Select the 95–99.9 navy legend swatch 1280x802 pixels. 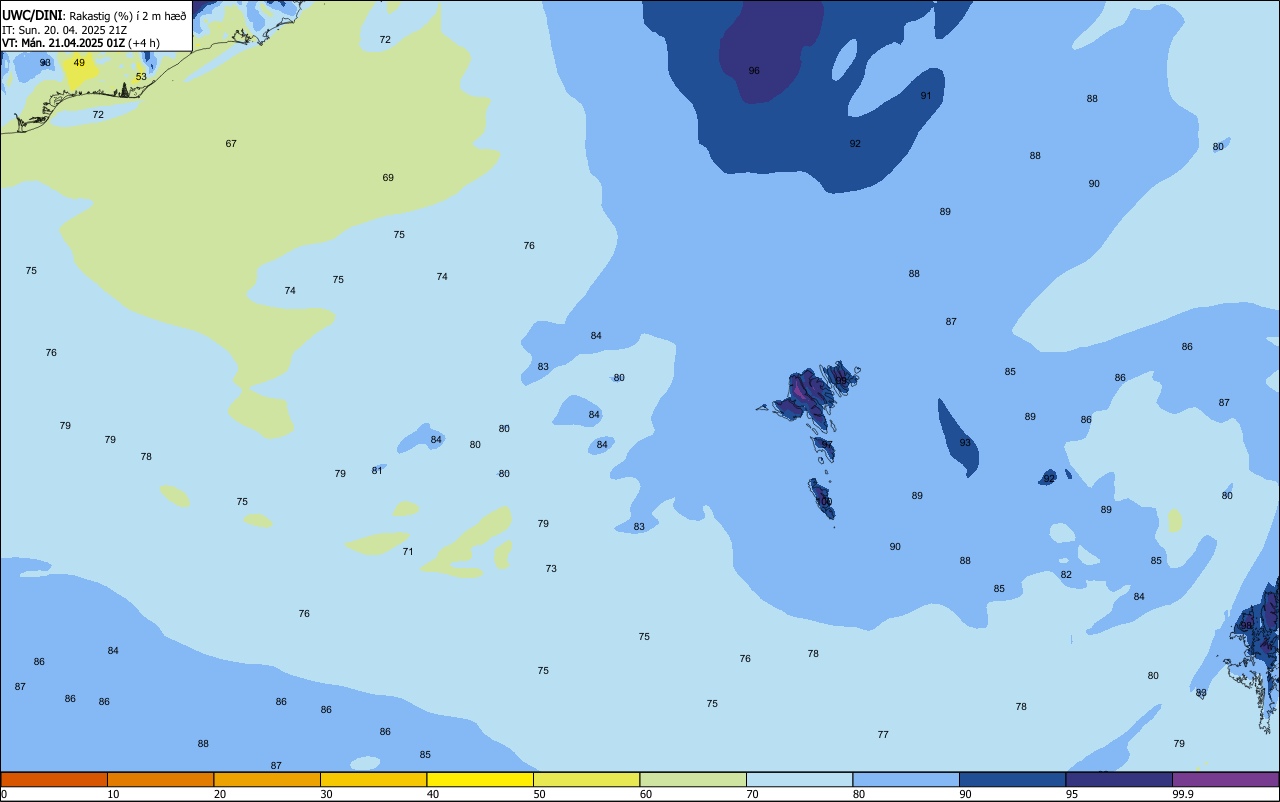pos(1119,779)
